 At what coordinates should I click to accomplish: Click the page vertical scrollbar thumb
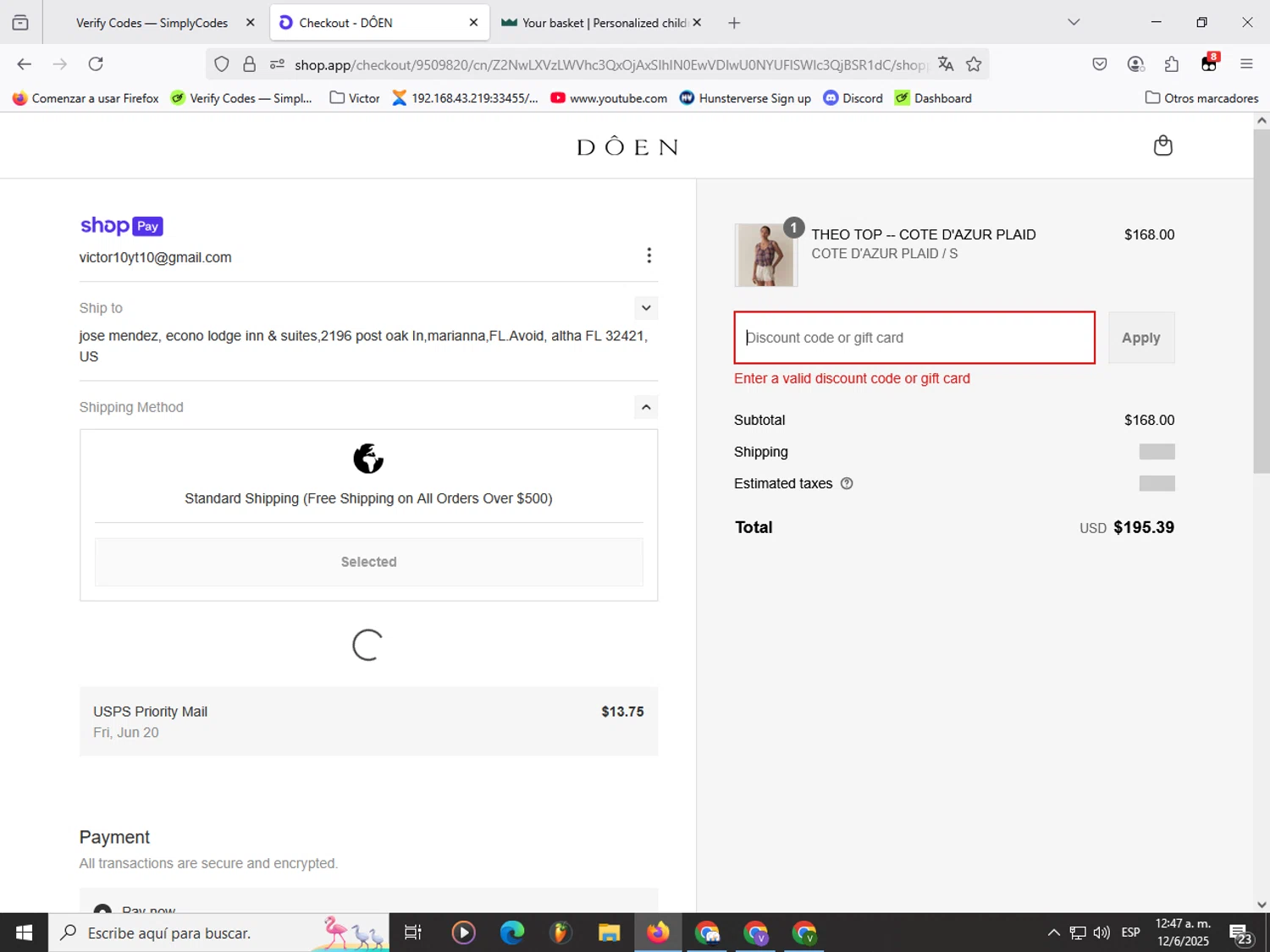tap(1262, 301)
